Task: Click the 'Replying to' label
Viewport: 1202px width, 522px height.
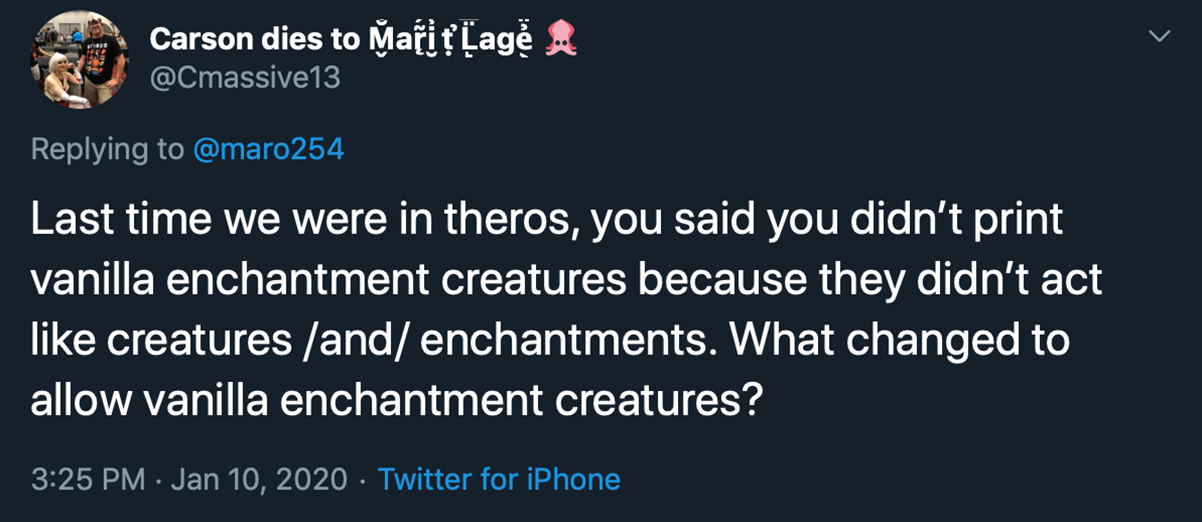Action: click(108, 149)
